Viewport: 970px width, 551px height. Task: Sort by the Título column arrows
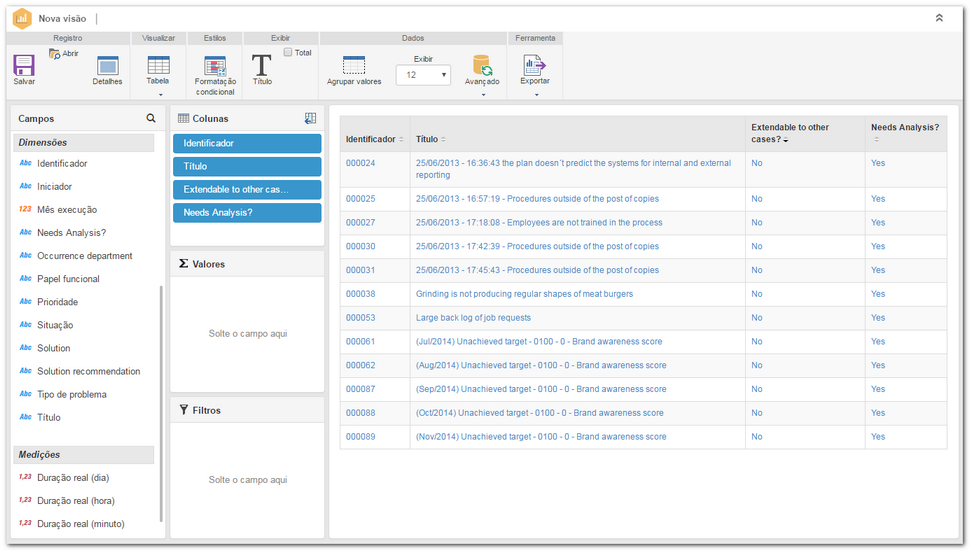click(x=443, y=140)
